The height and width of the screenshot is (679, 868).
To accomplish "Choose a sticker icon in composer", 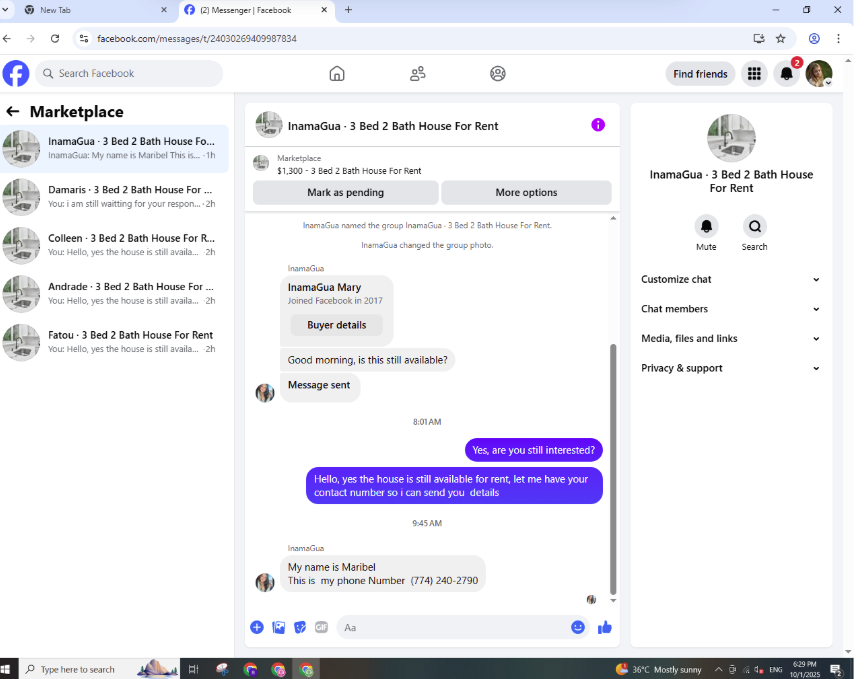I will [x=300, y=627].
